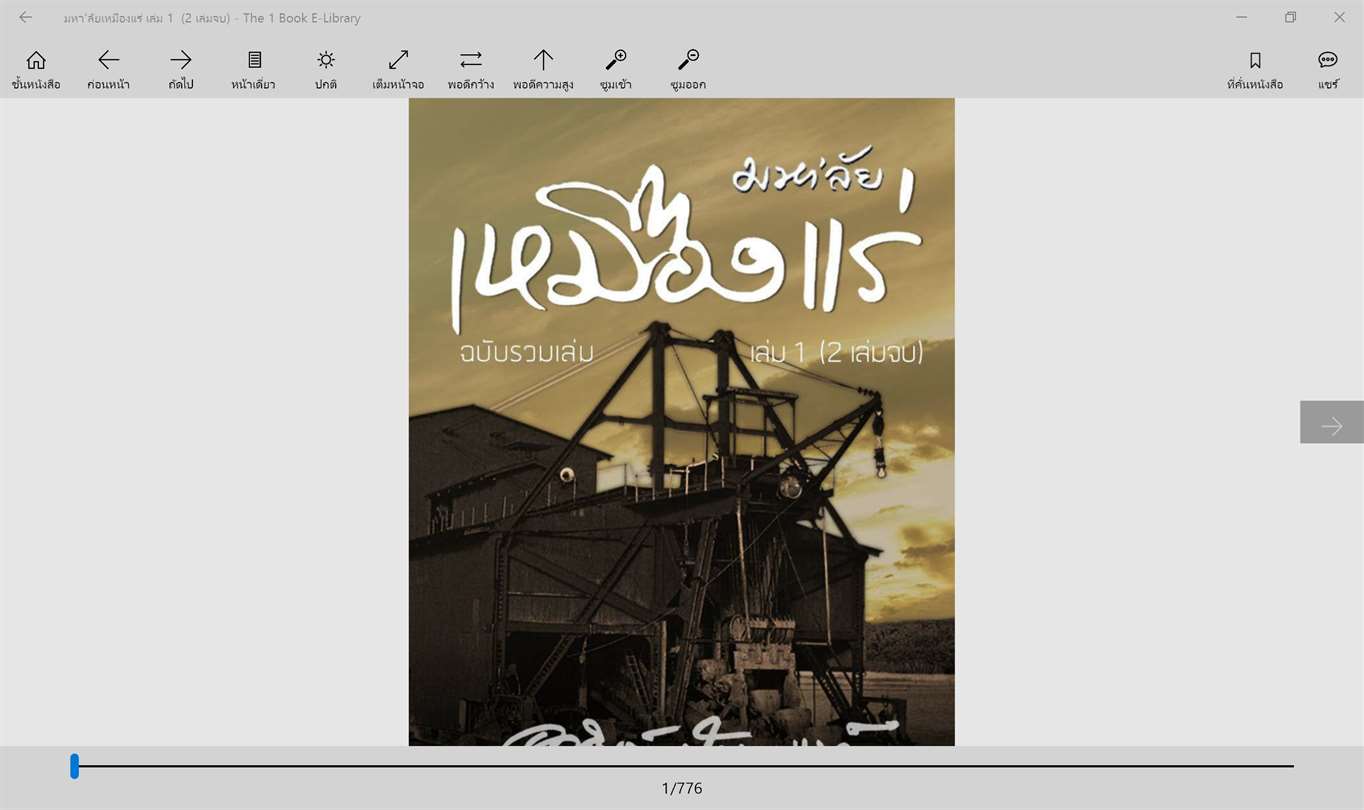Viewport: 1364px width, 810px height.
Task: Zoom out (ซูมออก) of the page
Action: point(688,69)
